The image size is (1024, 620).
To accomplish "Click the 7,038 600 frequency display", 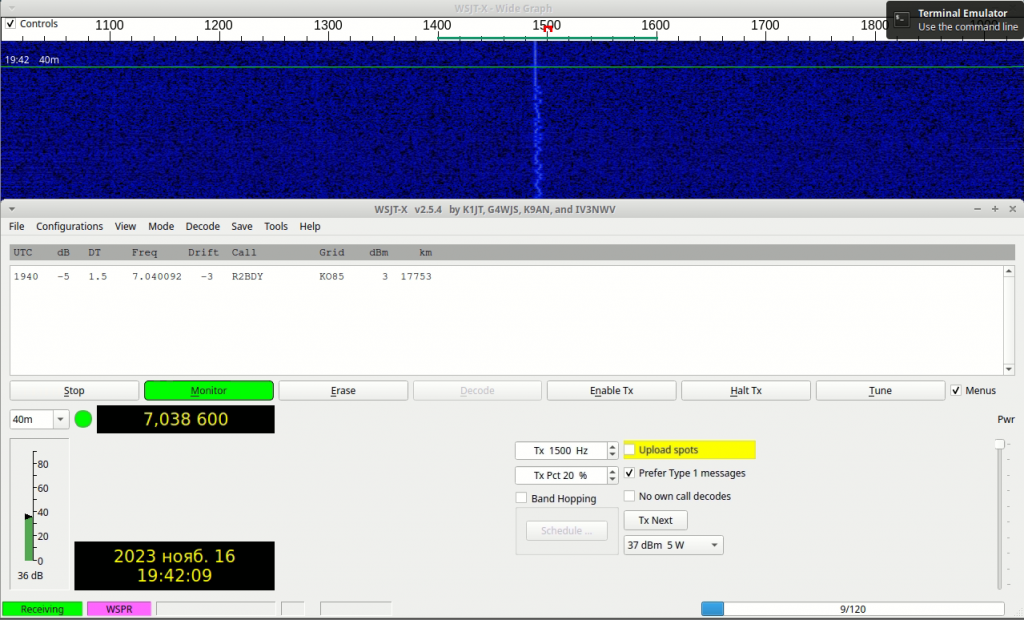I will [185, 419].
